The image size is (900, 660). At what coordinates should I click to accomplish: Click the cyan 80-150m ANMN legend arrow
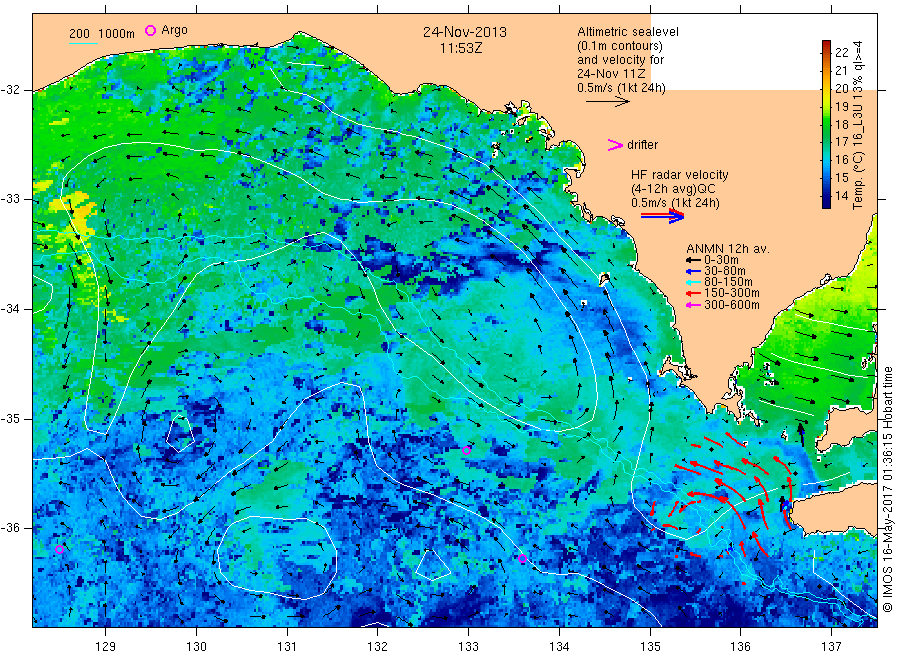tap(693, 282)
